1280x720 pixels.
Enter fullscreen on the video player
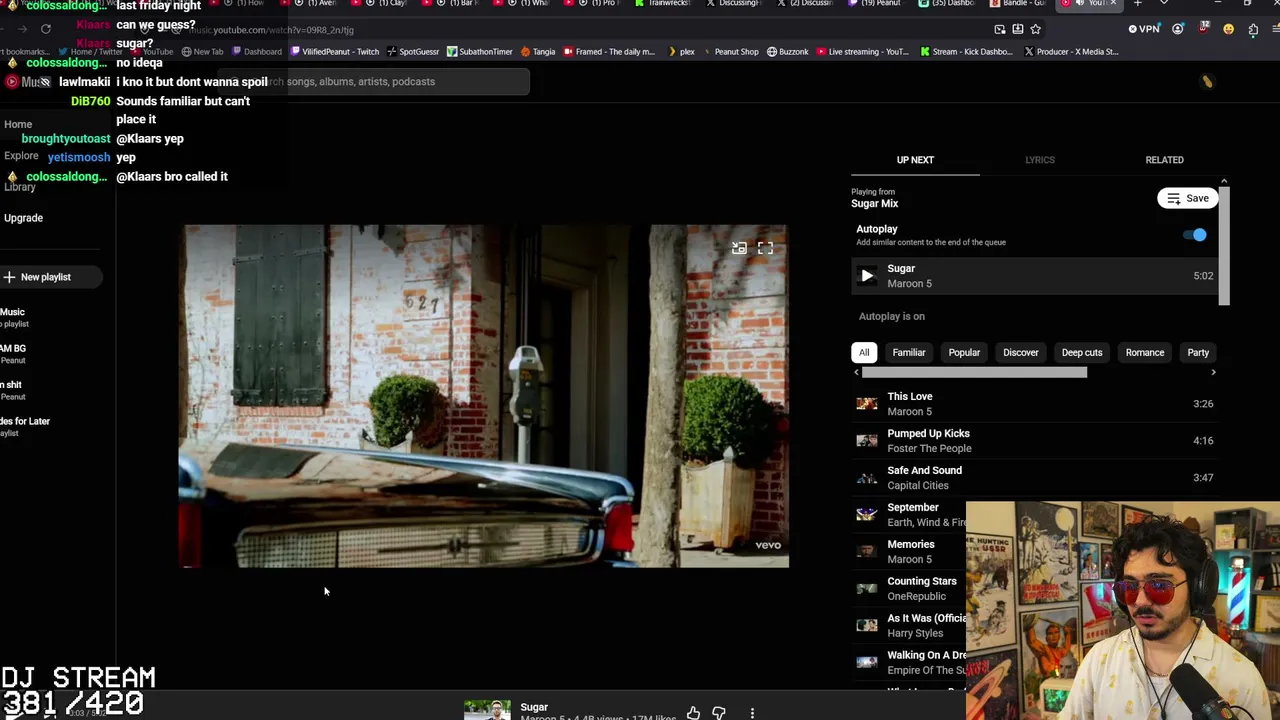(x=765, y=248)
